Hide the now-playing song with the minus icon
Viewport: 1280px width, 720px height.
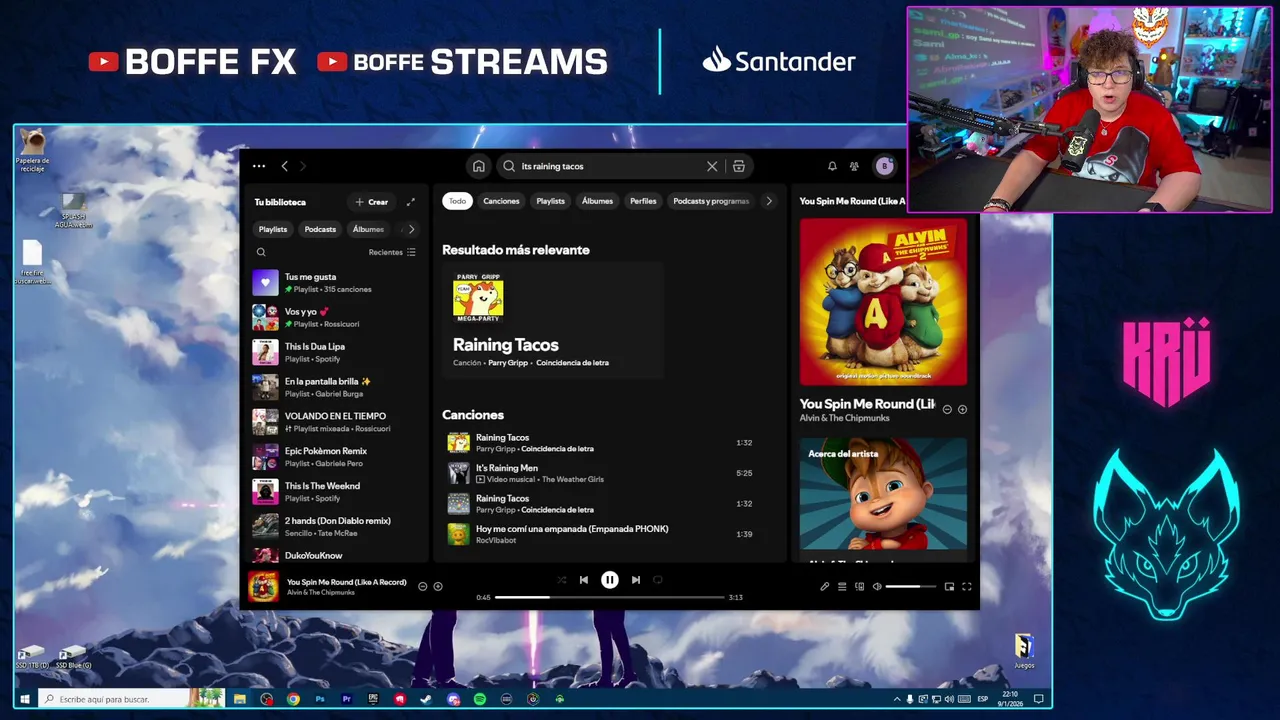click(x=422, y=587)
